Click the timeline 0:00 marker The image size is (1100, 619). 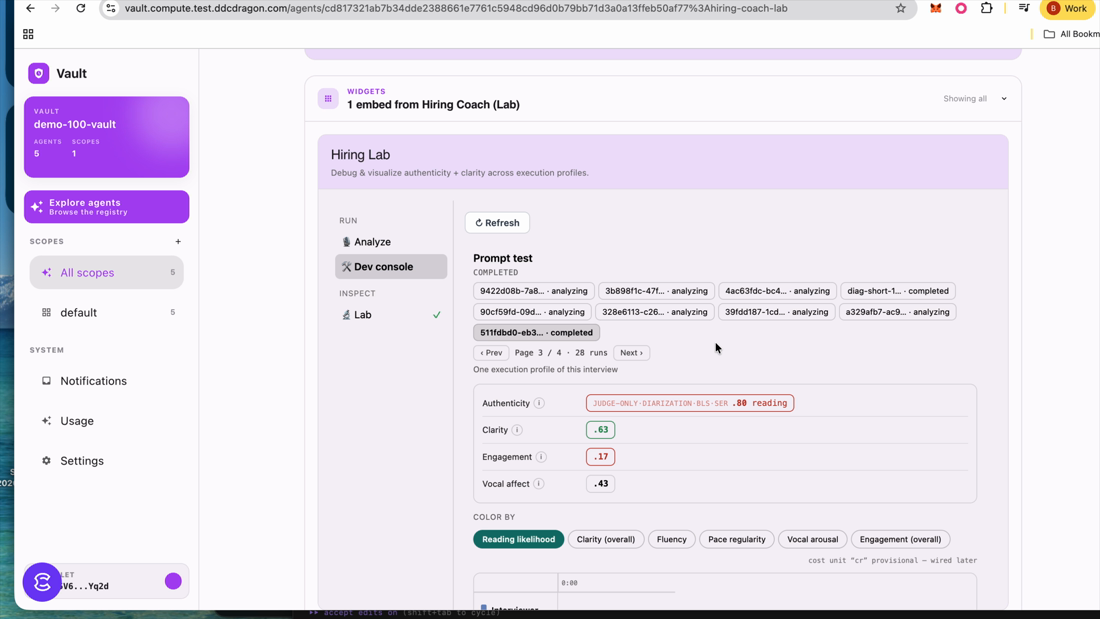pyautogui.click(x=569, y=583)
